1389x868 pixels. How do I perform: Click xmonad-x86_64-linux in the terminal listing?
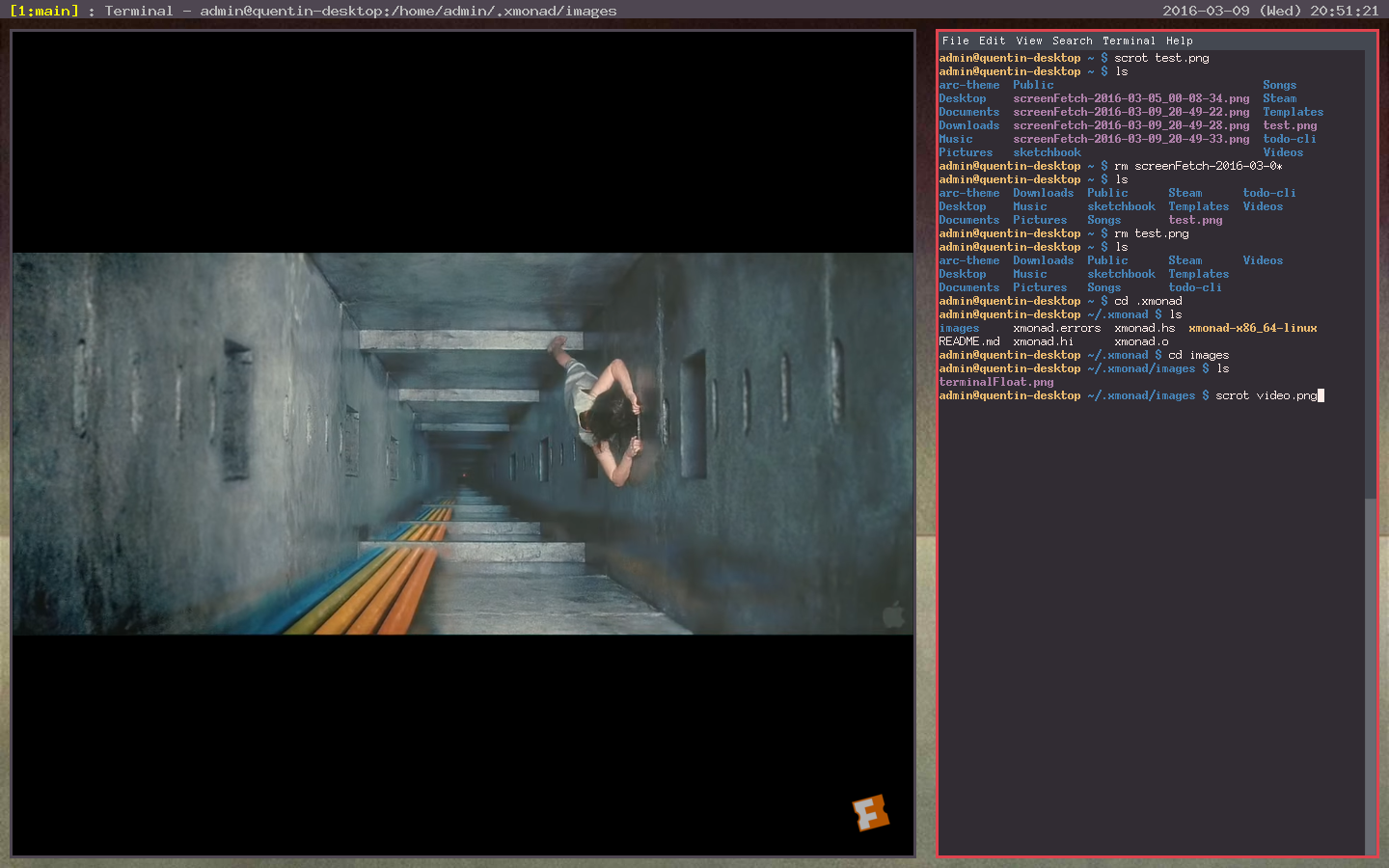pyautogui.click(x=1252, y=328)
